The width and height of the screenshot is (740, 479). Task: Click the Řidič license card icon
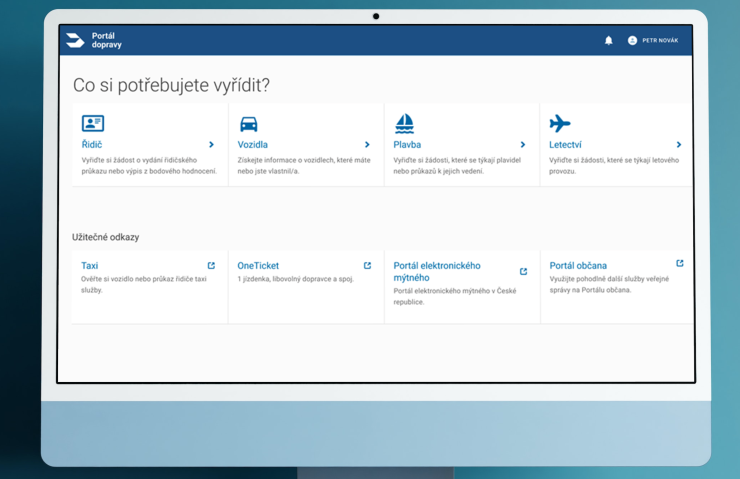(x=93, y=123)
